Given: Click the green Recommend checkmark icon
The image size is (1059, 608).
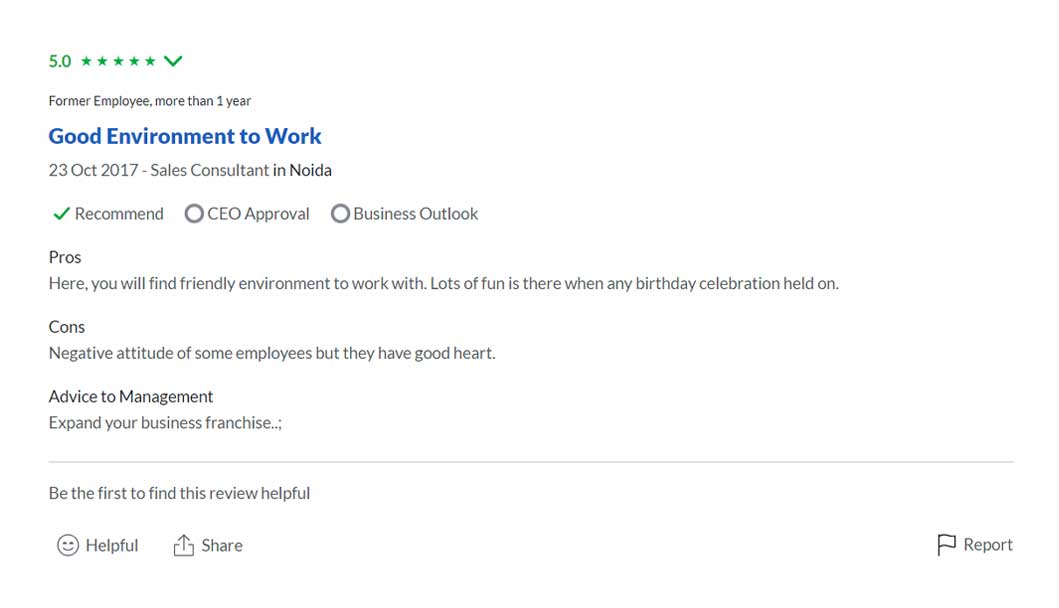Looking at the screenshot, I should [x=61, y=213].
